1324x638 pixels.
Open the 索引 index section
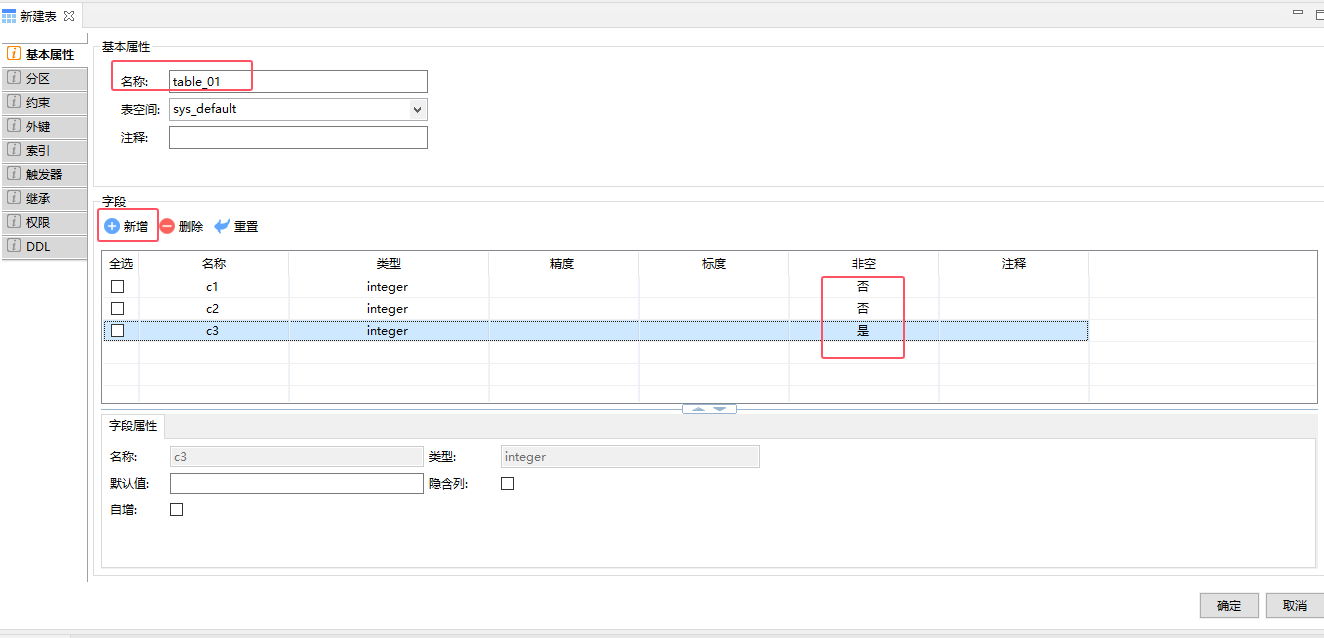[x=38, y=150]
